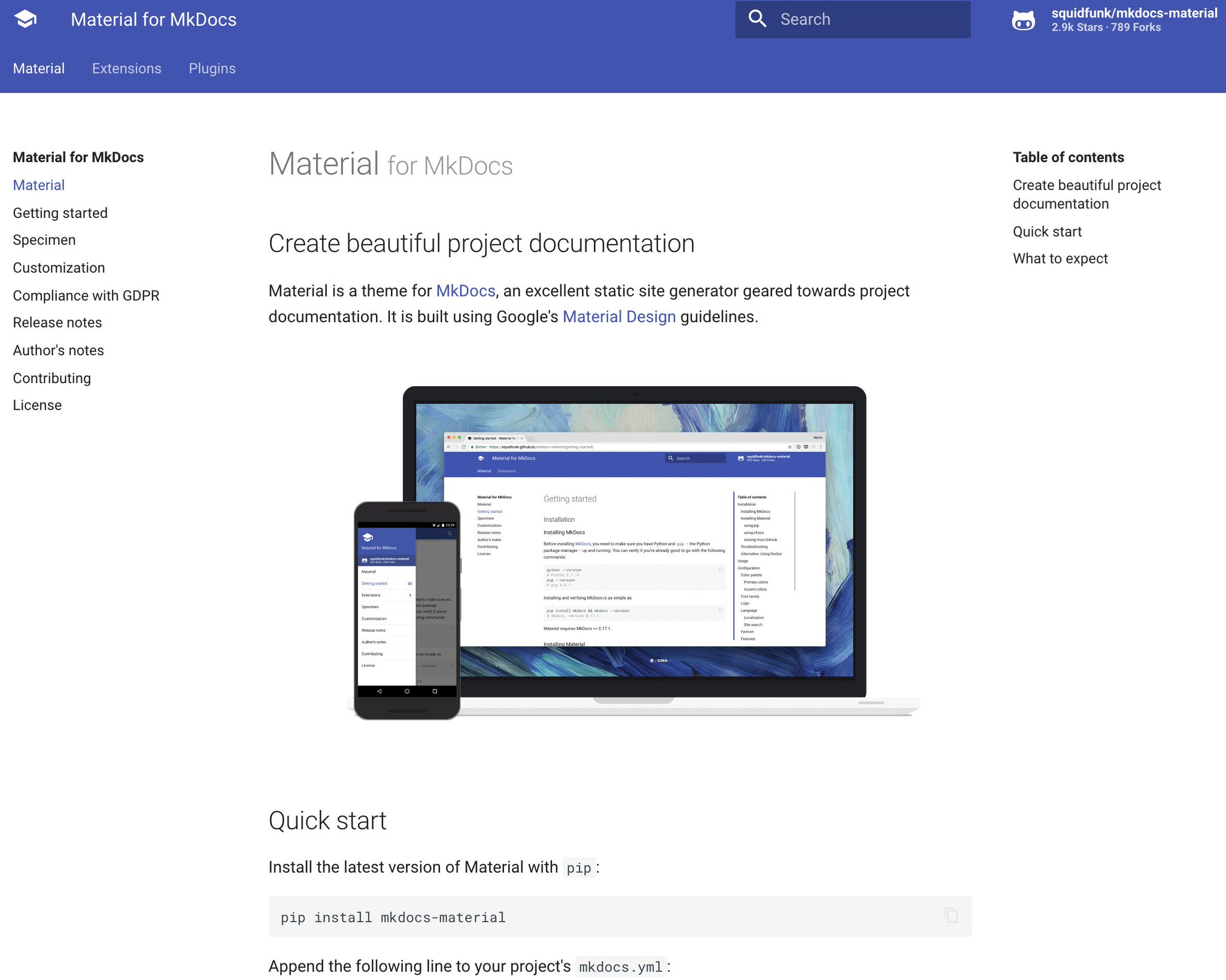The height and width of the screenshot is (980, 1226).
Task: Click the 'Material for MkDocs' sidebar heading
Action: tap(78, 157)
